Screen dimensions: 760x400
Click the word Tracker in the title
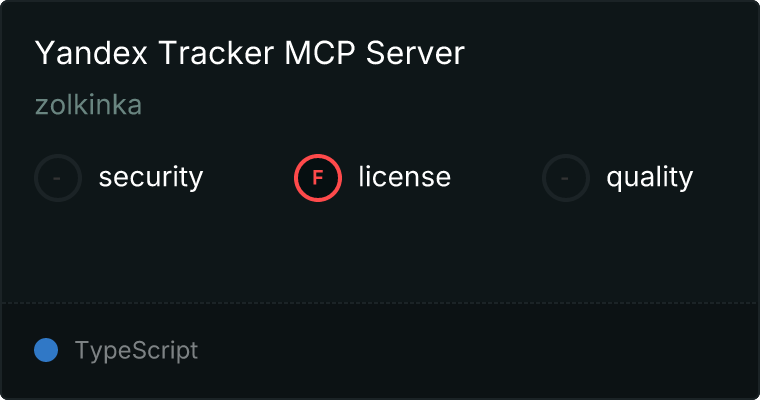216,52
